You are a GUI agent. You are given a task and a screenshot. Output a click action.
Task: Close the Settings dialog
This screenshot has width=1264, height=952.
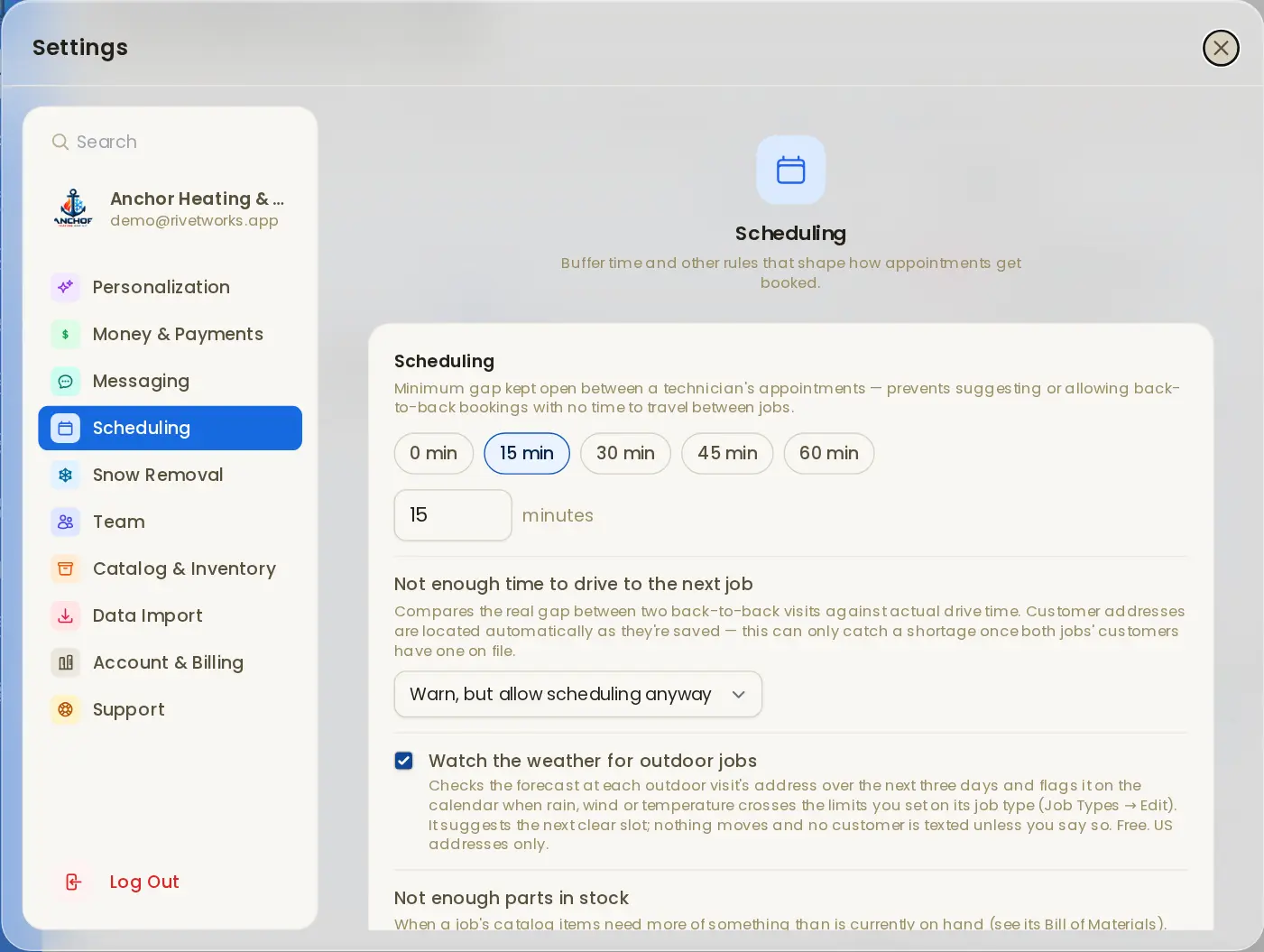(1221, 48)
